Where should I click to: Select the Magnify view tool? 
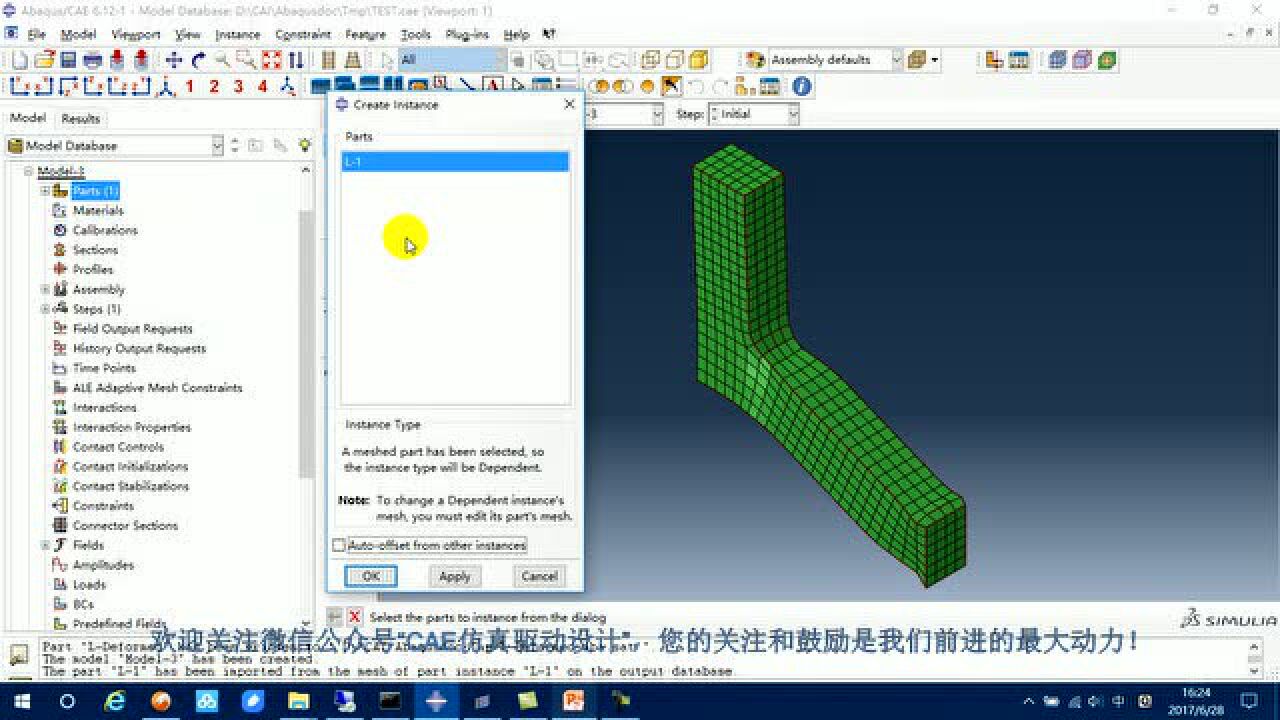(222, 60)
